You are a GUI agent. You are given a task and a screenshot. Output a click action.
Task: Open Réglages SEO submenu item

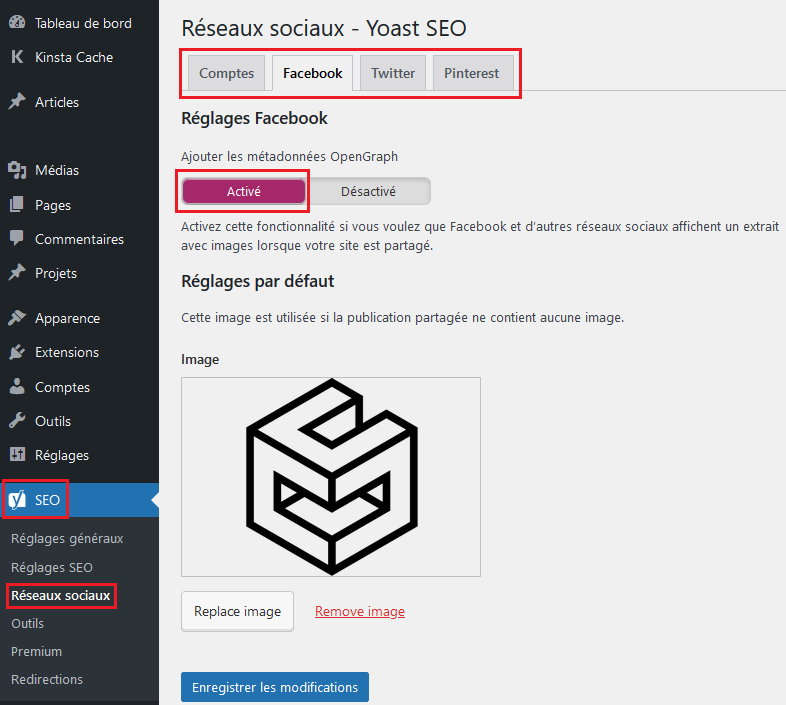[52, 568]
